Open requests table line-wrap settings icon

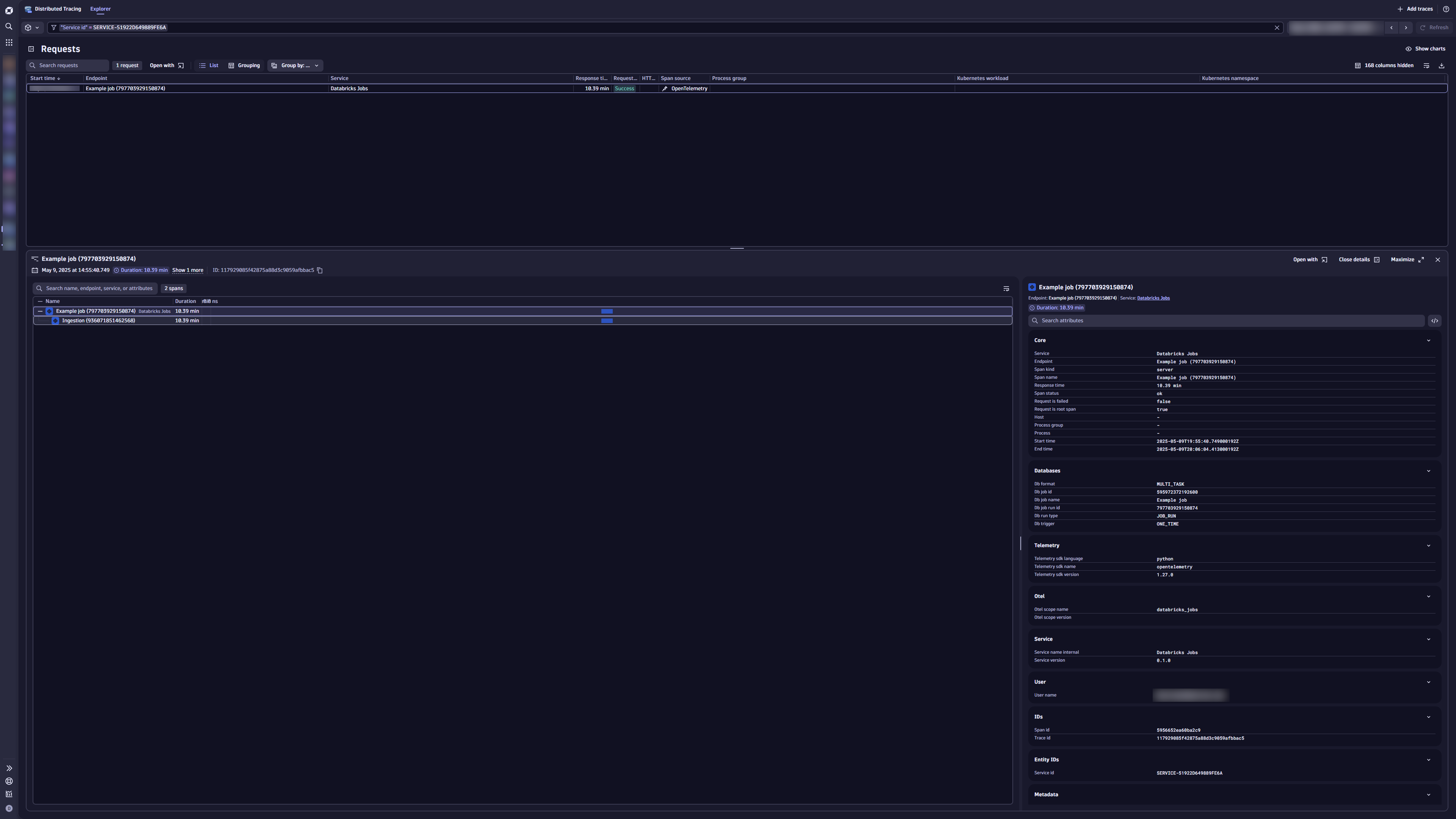click(1426, 66)
